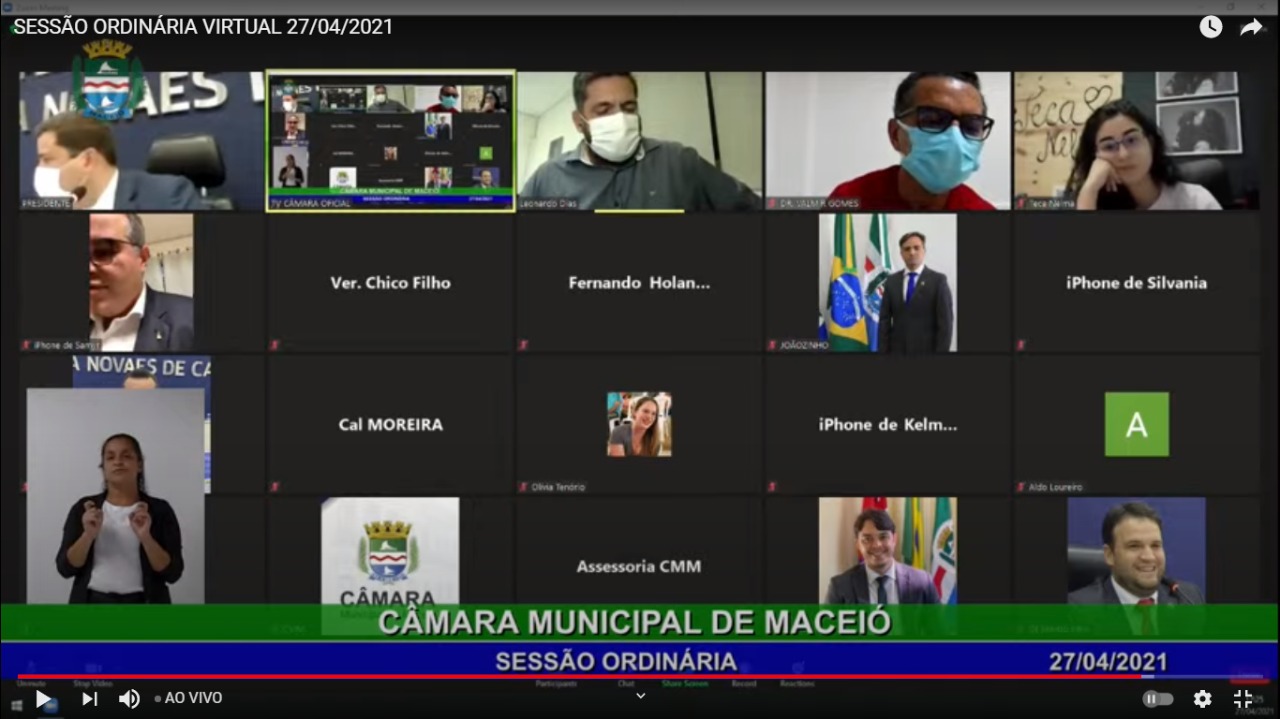Click the fullscreen icon at bottom right
Image resolution: width=1280 pixels, height=719 pixels.
1243,698
